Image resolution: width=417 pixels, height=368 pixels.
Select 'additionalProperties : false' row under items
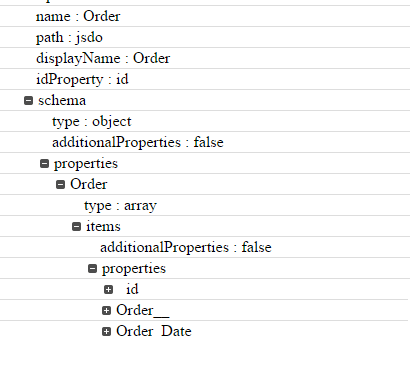click(x=205, y=247)
